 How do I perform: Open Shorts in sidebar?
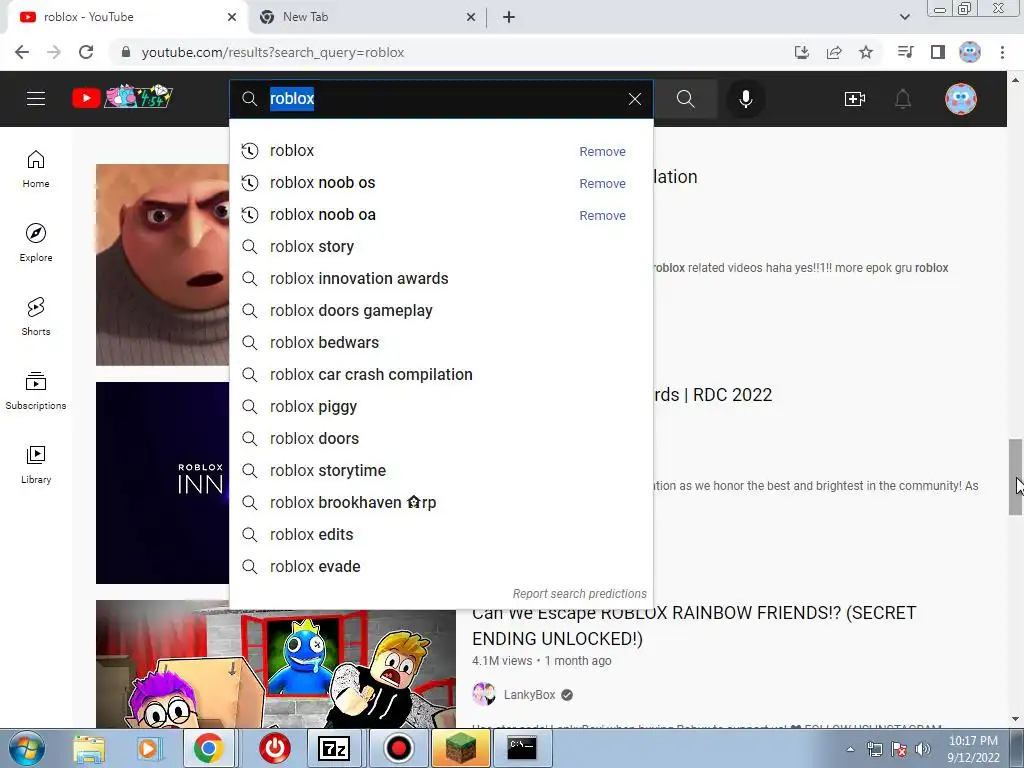coord(36,317)
